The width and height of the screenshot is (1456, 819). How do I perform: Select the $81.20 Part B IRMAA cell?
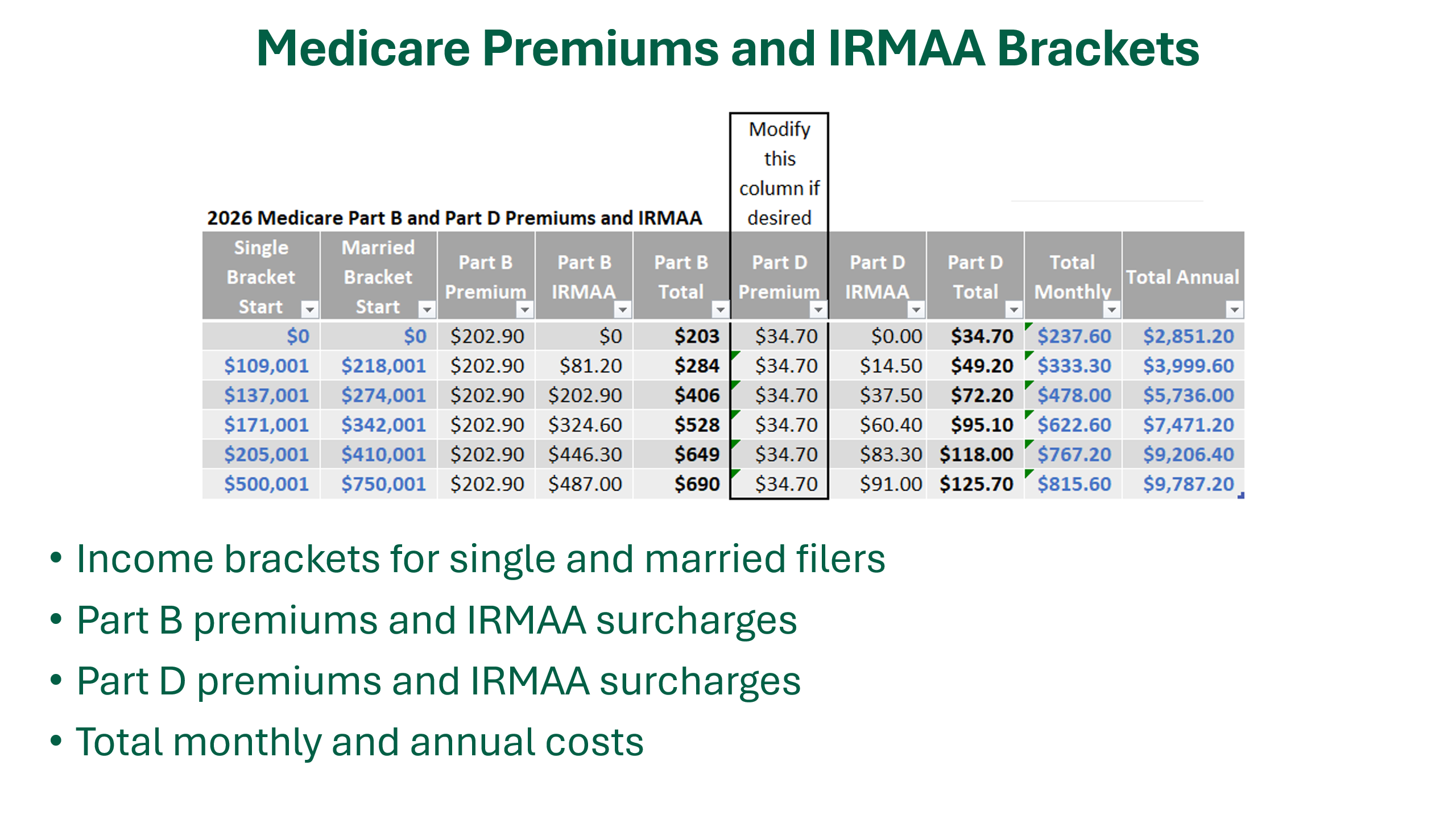click(x=590, y=366)
